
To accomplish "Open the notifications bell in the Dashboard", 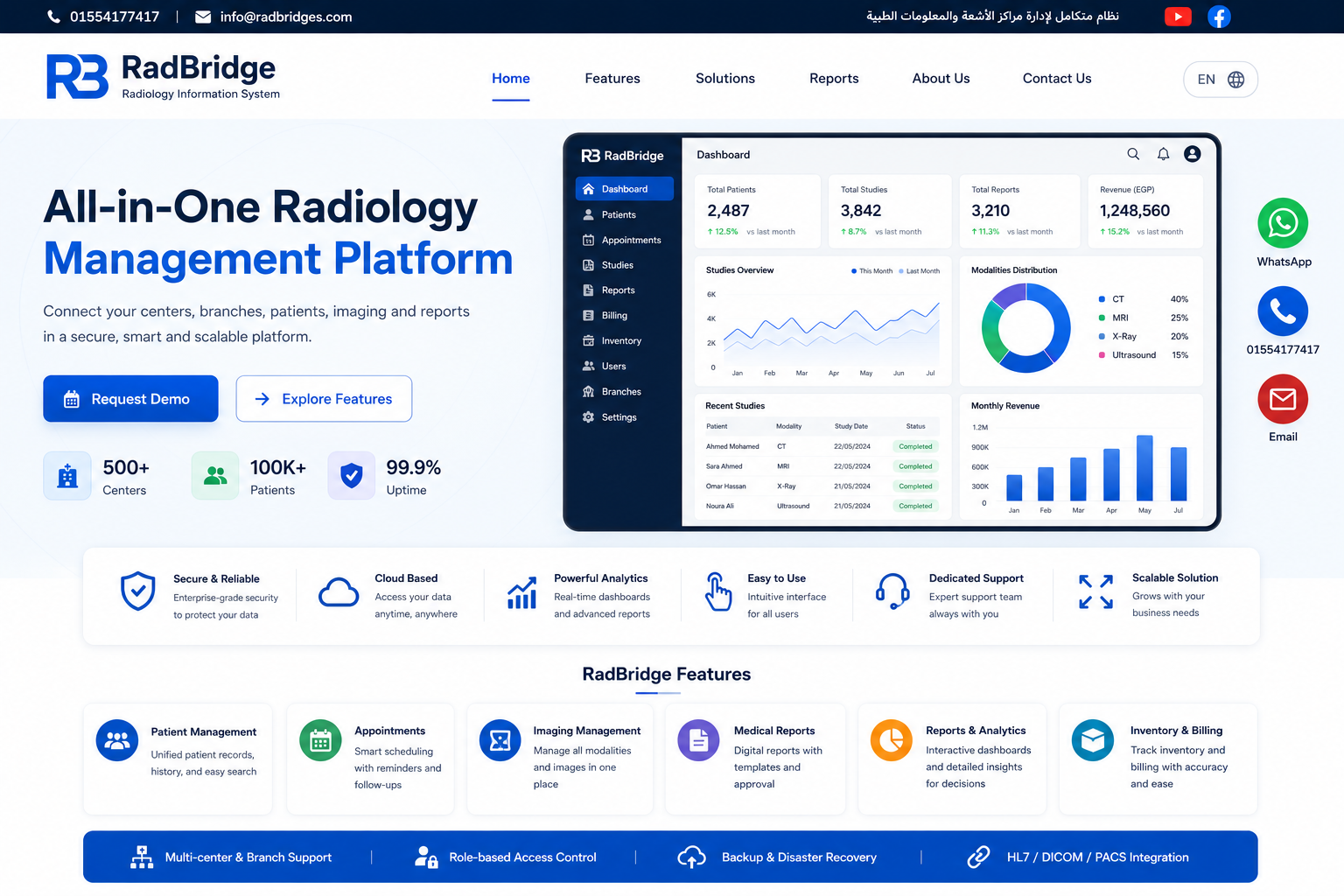I will pos(1163,154).
